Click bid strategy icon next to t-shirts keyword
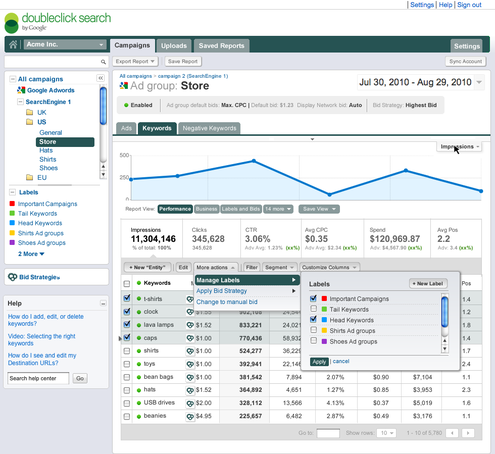This screenshot has height=454, width=495. pyautogui.click(x=190, y=299)
